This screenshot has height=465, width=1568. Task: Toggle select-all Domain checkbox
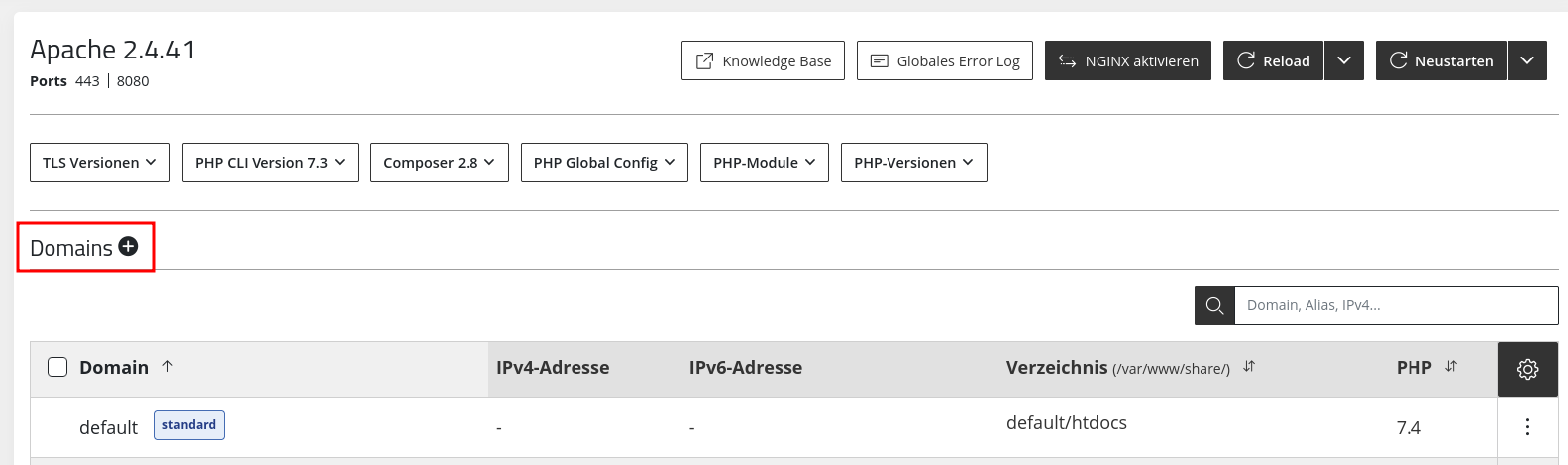coord(57,367)
